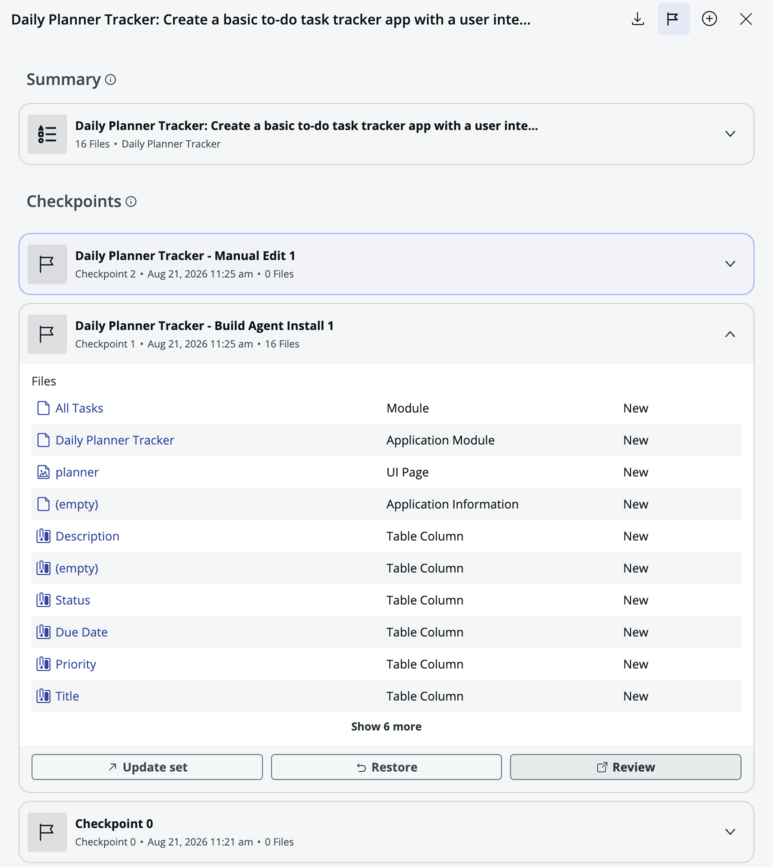Click the Application Information type cell
Image resolution: width=773 pixels, height=867 pixels.
point(452,504)
